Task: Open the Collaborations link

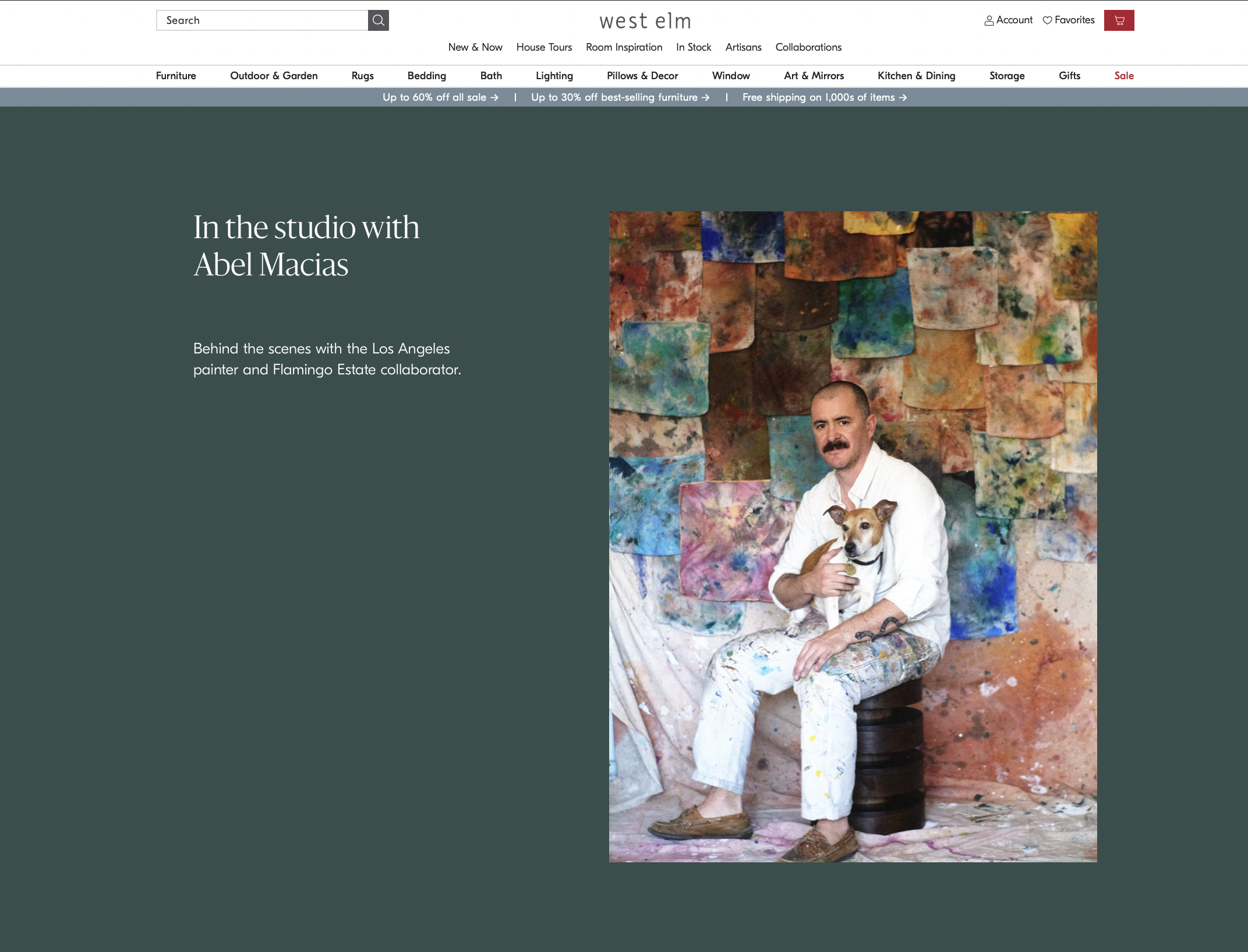Action: 808,47
